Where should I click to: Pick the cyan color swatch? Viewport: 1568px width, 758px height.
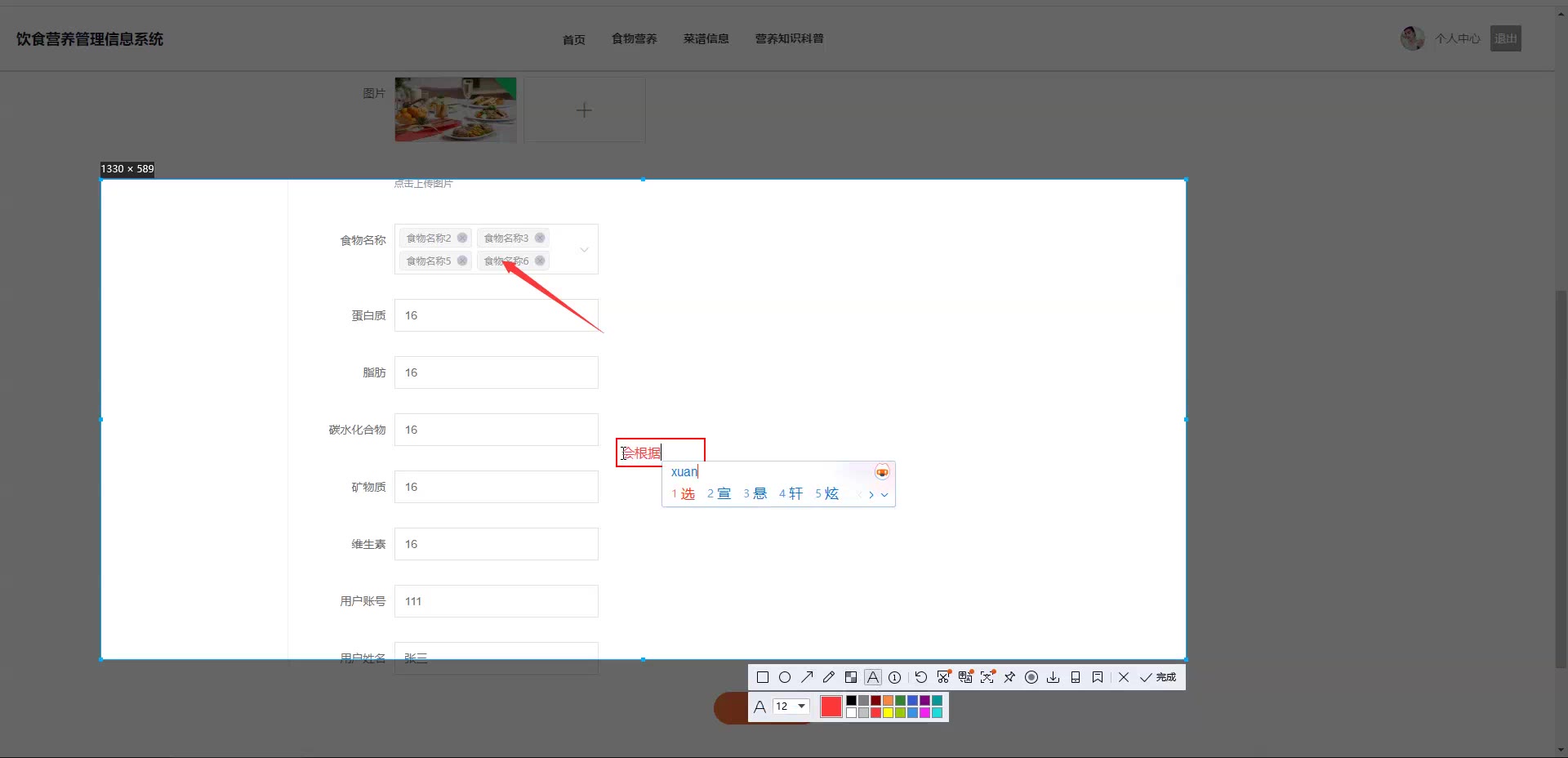click(937, 713)
